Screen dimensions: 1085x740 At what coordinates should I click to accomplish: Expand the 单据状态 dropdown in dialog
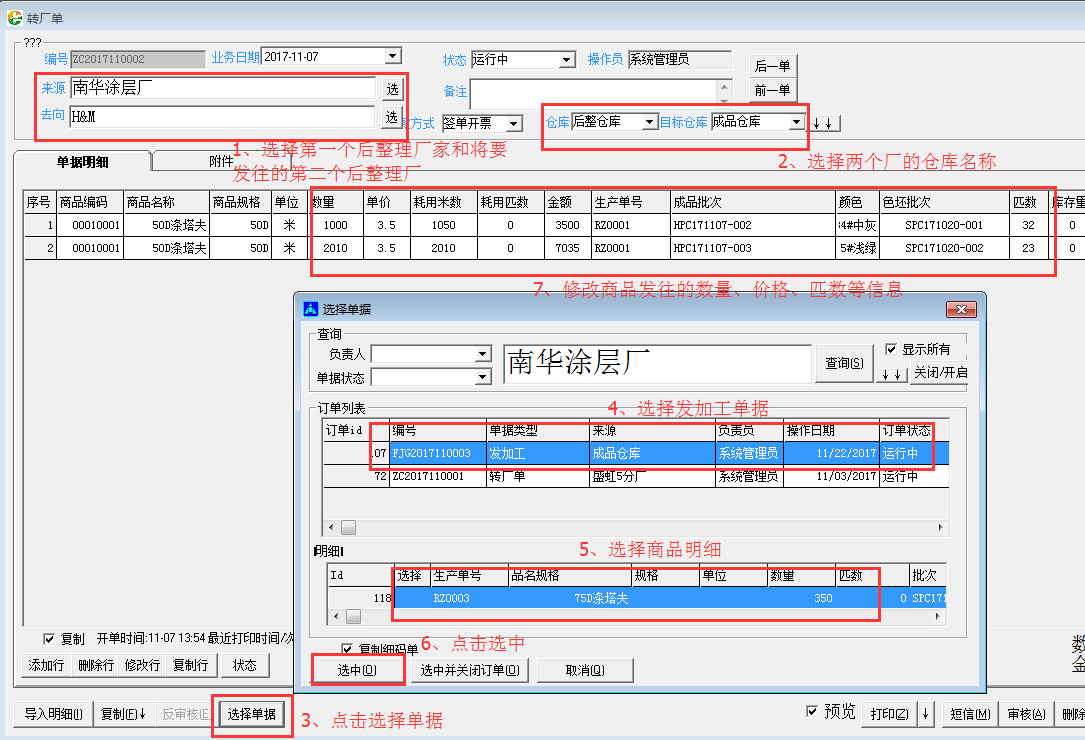pyautogui.click(x=483, y=377)
